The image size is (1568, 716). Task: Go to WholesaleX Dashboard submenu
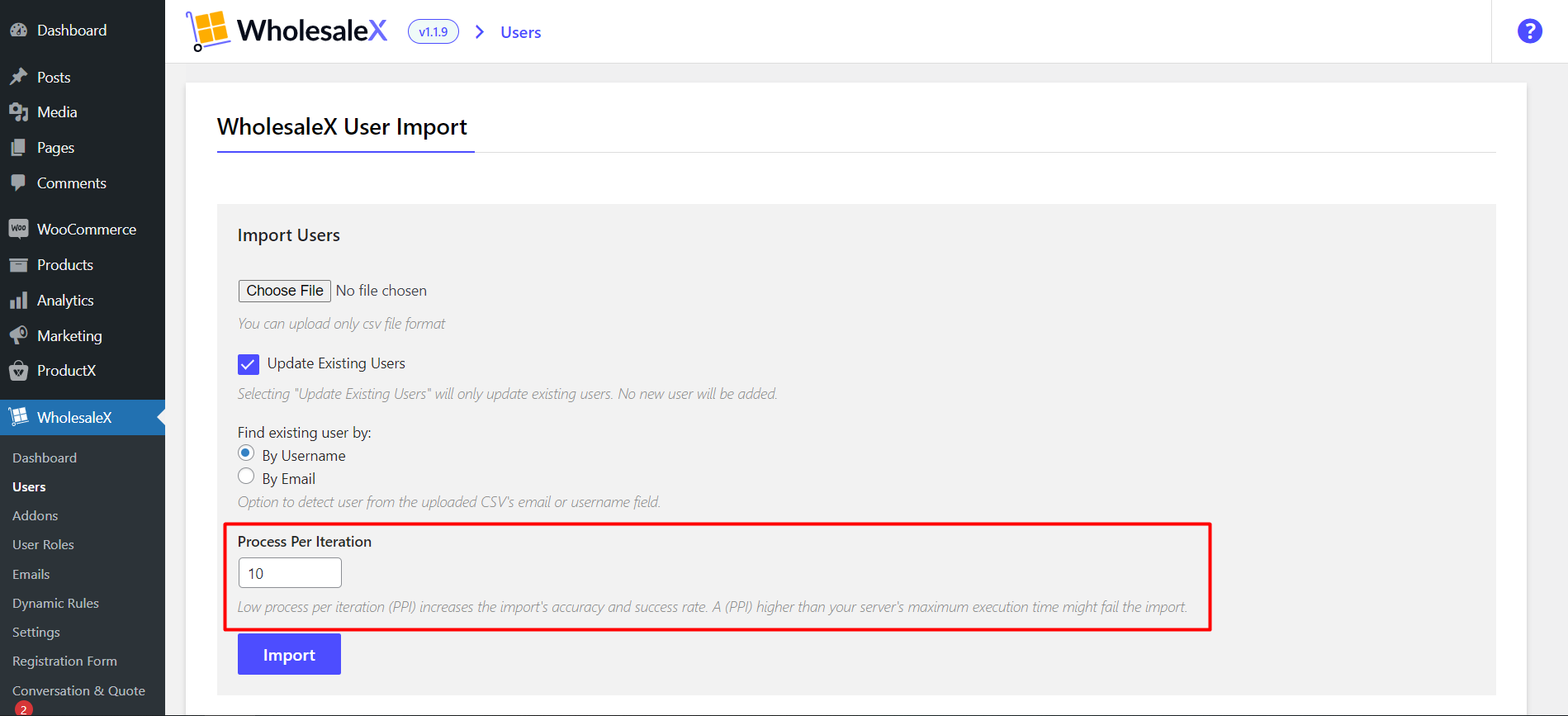click(x=45, y=458)
